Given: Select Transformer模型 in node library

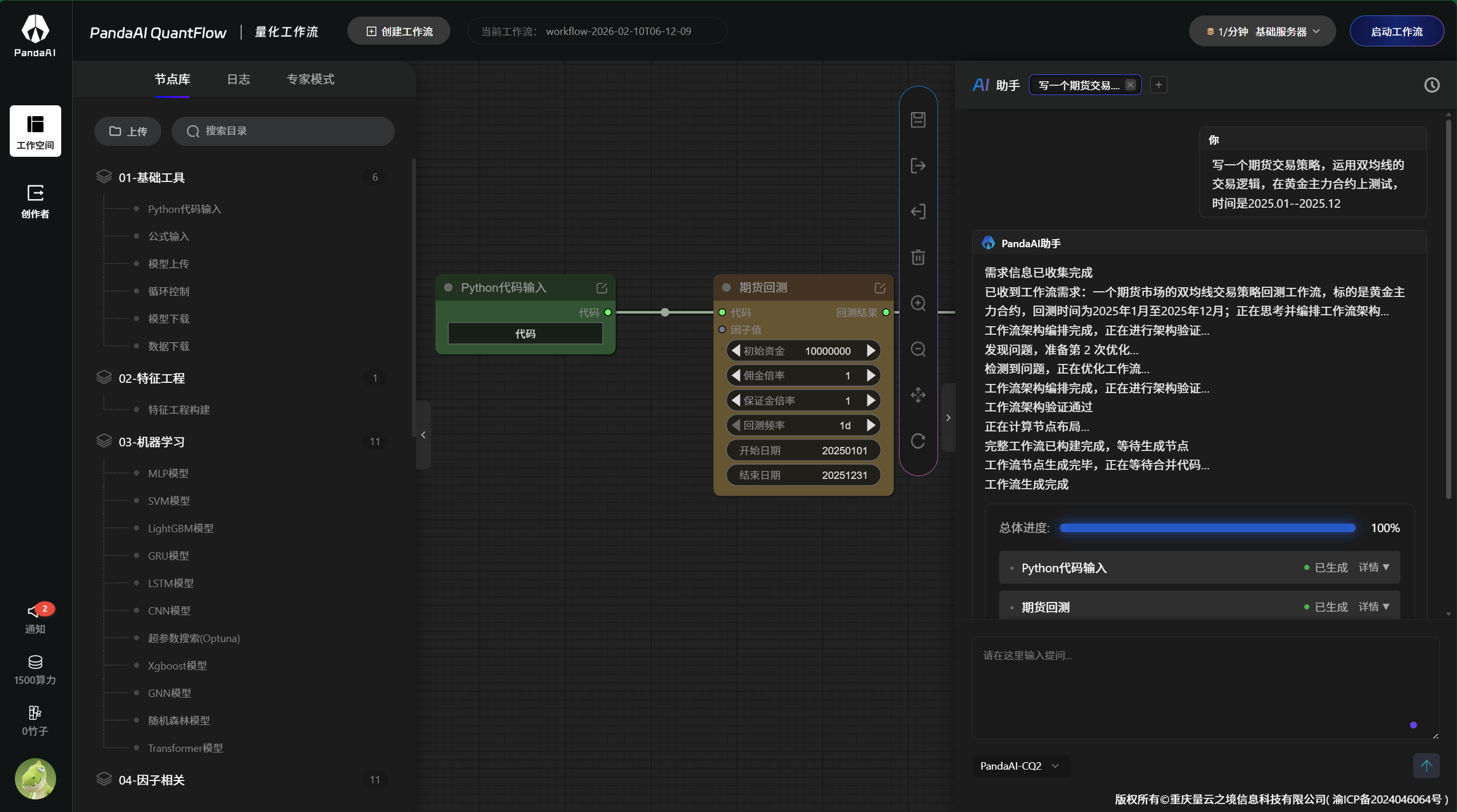Looking at the screenshot, I should pyautogui.click(x=185, y=748).
